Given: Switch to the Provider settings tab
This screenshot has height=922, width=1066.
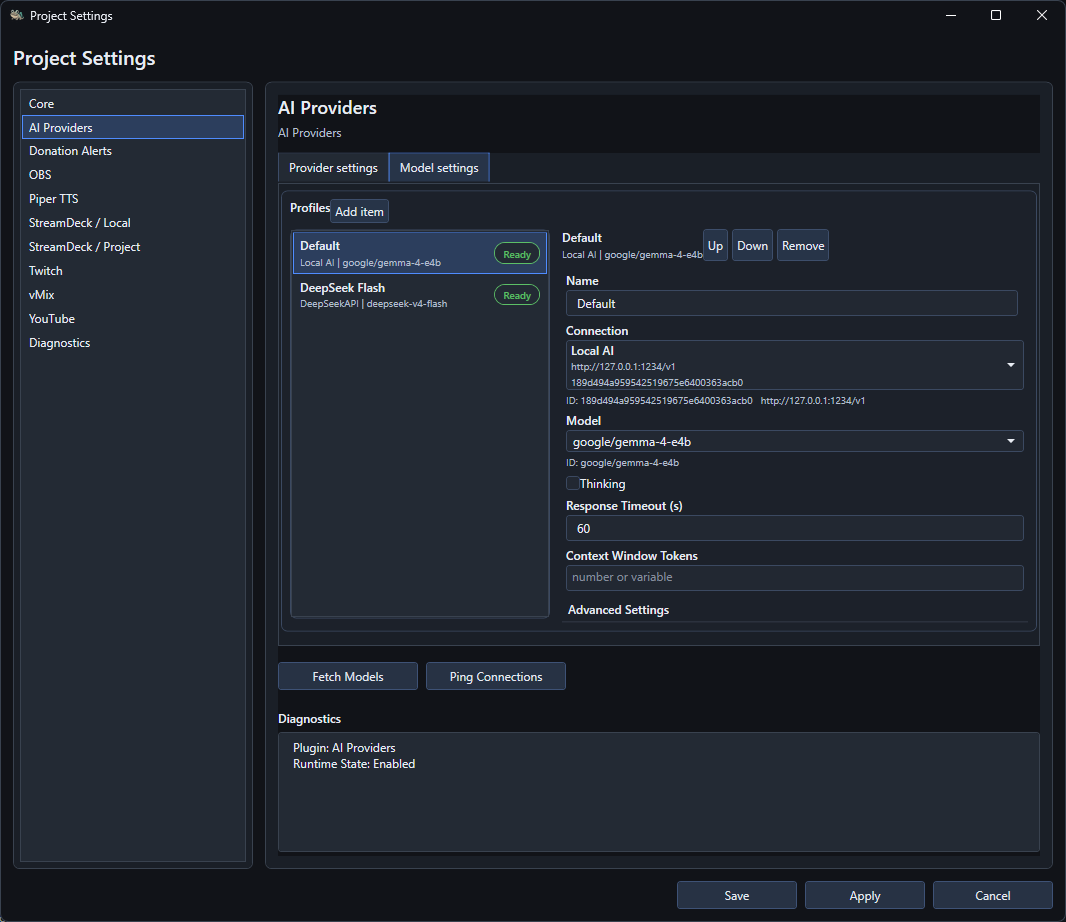Looking at the screenshot, I should [x=333, y=167].
